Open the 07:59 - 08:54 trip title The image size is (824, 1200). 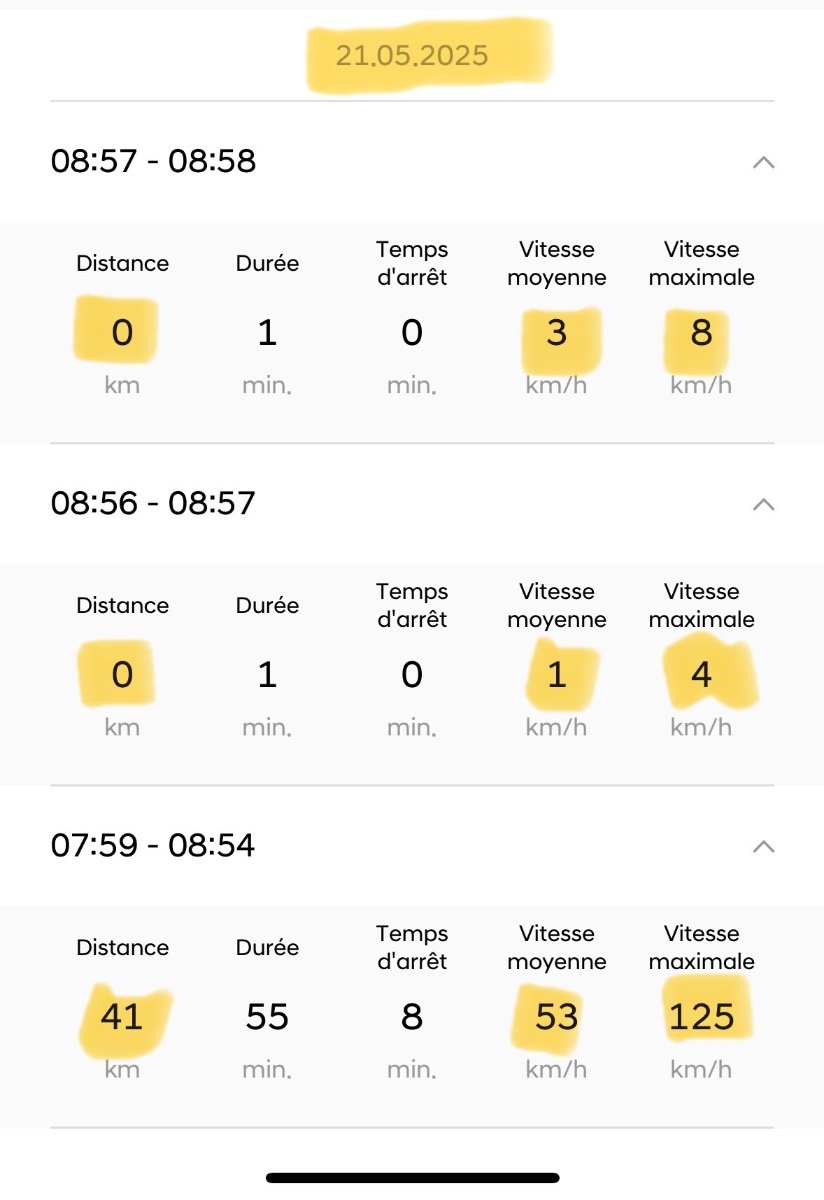coord(153,846)
